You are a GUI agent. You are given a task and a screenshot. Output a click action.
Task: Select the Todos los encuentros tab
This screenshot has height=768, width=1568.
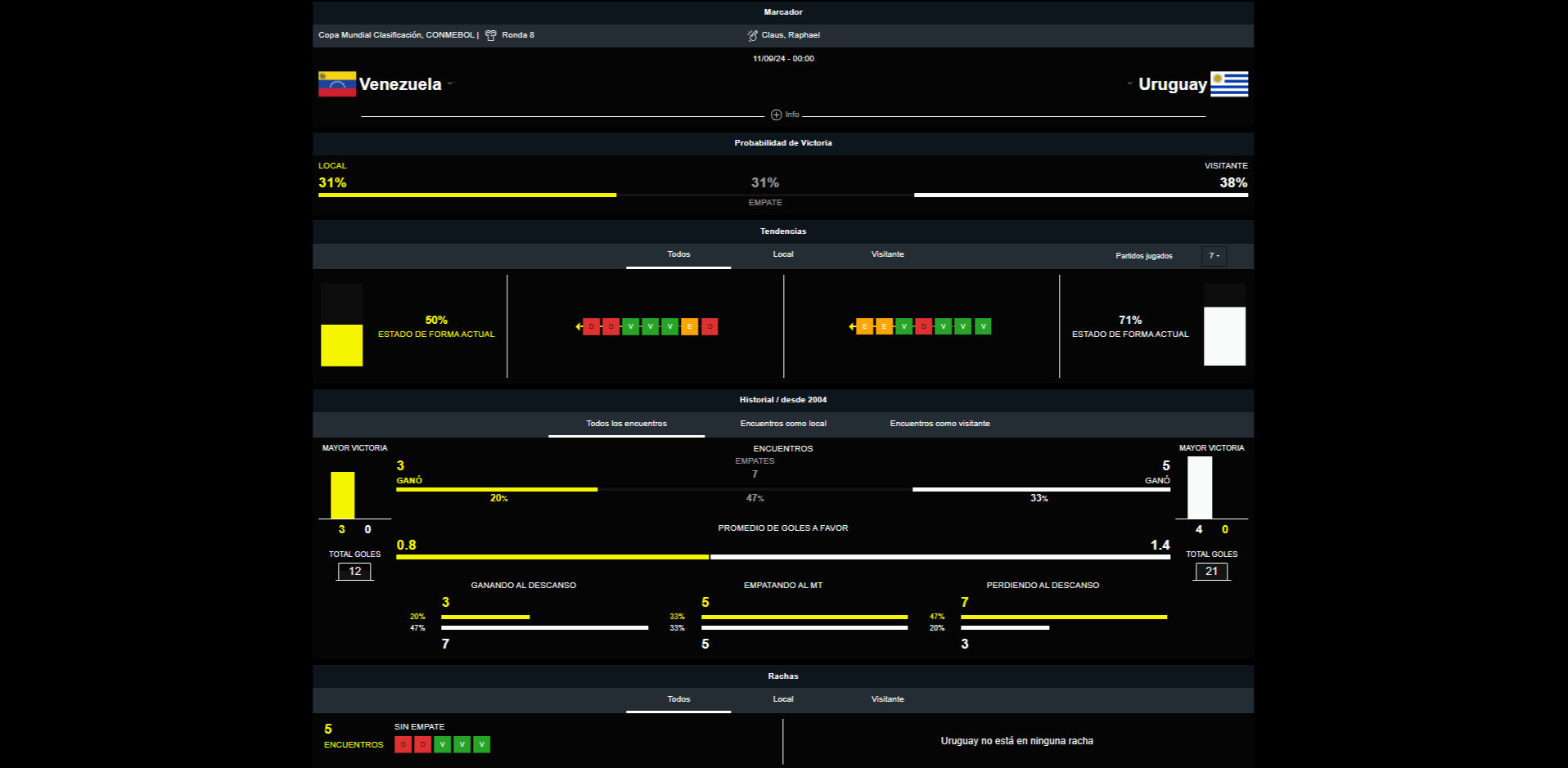626,424
